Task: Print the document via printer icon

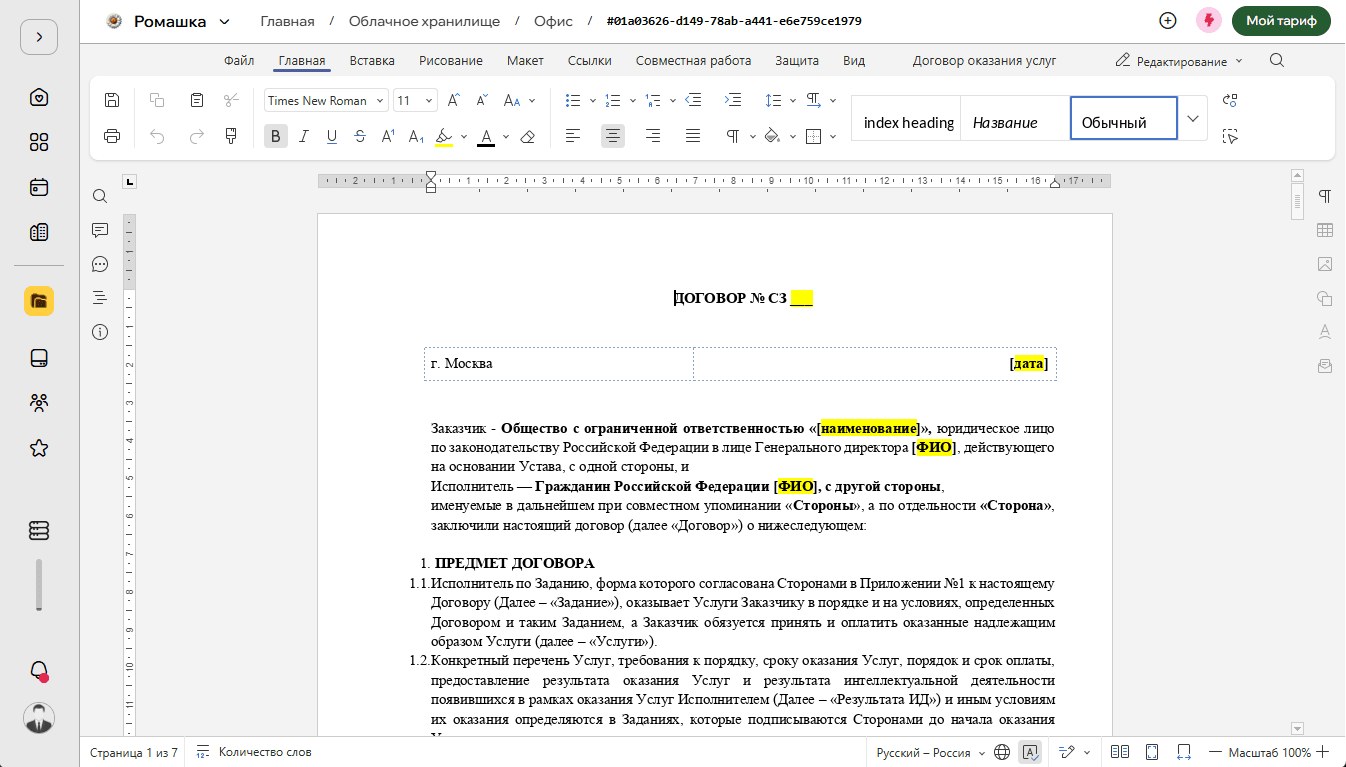Action: point(112,136)
